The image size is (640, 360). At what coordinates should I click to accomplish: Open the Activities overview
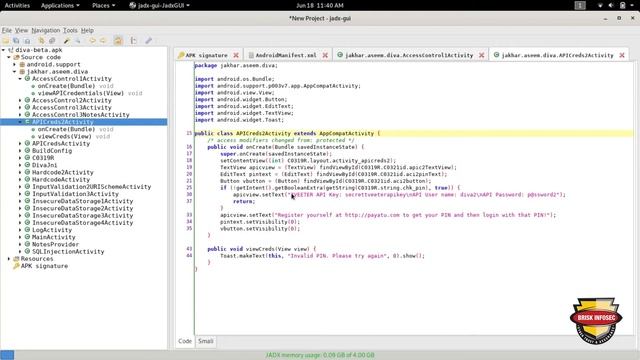click(17, 5)
